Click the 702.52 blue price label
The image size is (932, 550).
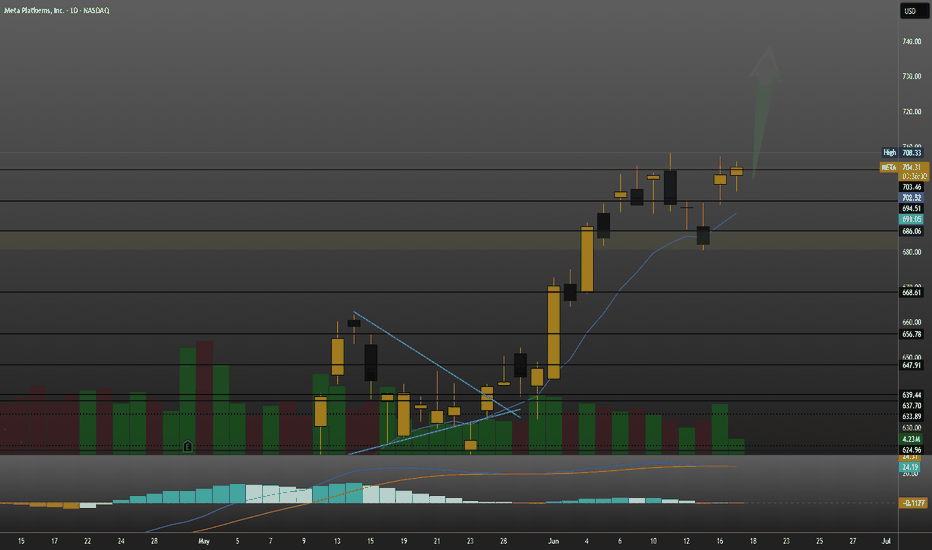coord(912,198)
